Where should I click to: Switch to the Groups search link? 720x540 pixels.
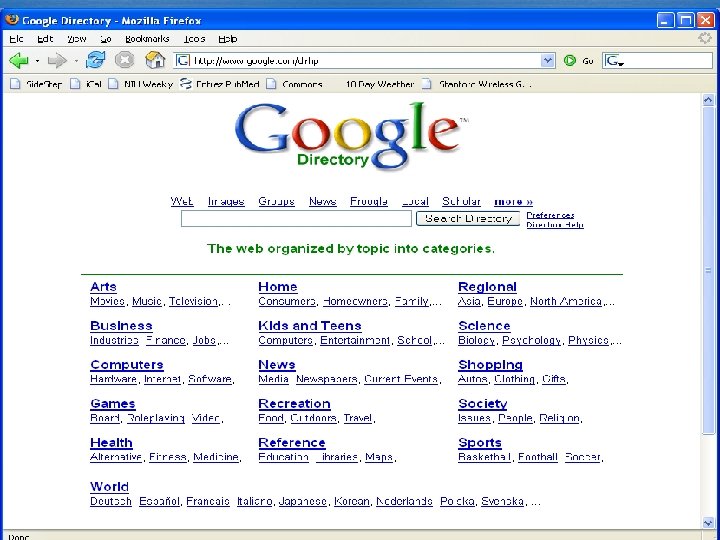click(276, 201)
